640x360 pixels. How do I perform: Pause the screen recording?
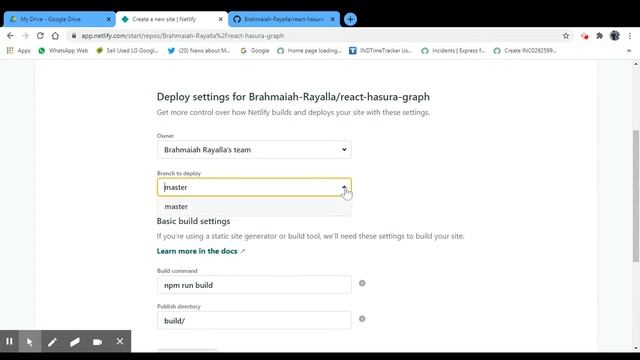click(9, 341)
